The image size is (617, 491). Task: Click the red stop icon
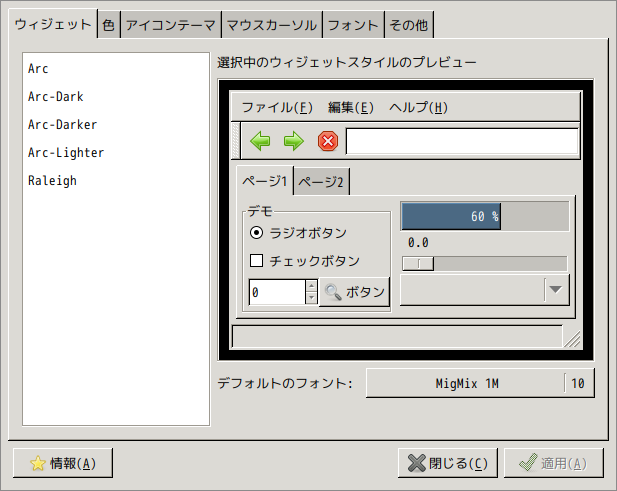[328, 141]
